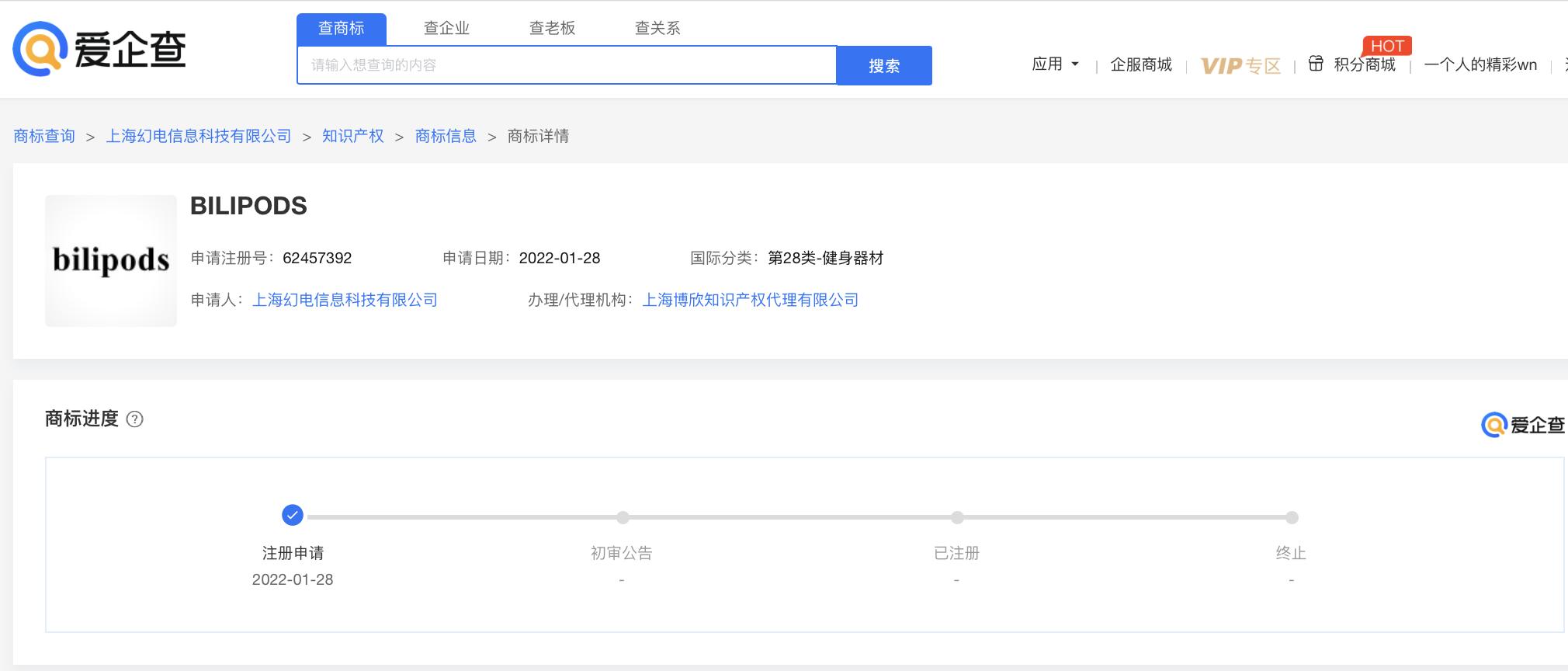This screenshot has width=1568, height=671.
Task: Click the bilipods trademark thumbnail image
Action: 111,261
